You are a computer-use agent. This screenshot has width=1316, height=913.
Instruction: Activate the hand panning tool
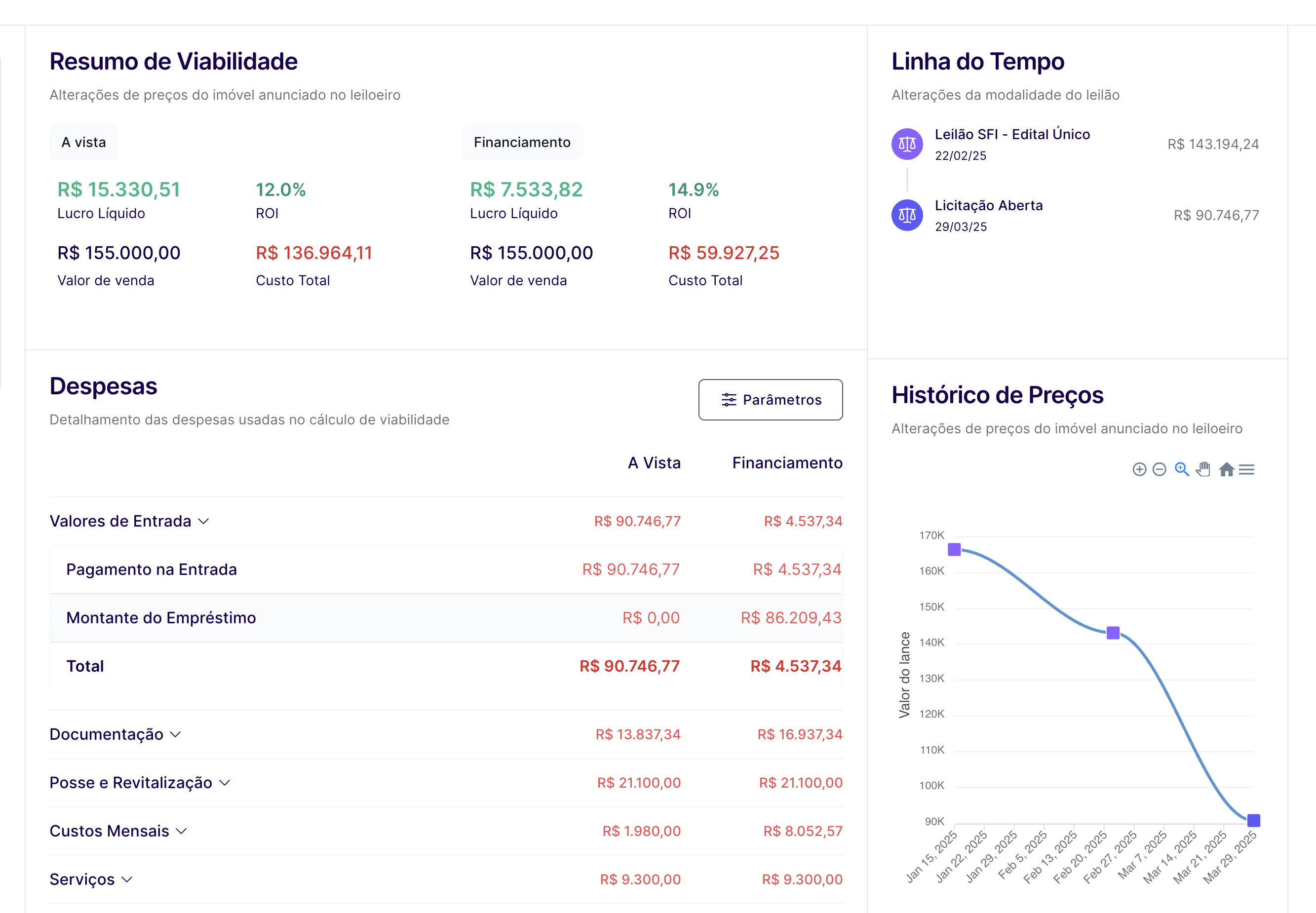1203,470
